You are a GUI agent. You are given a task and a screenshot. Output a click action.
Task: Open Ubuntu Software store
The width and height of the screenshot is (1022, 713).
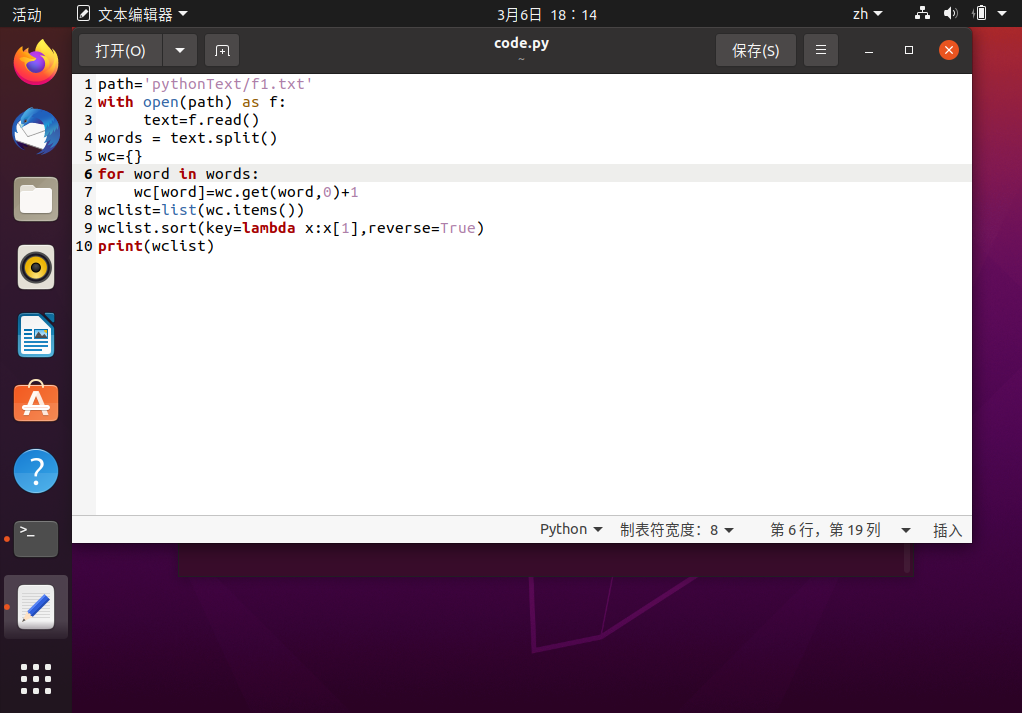[36, 402]
